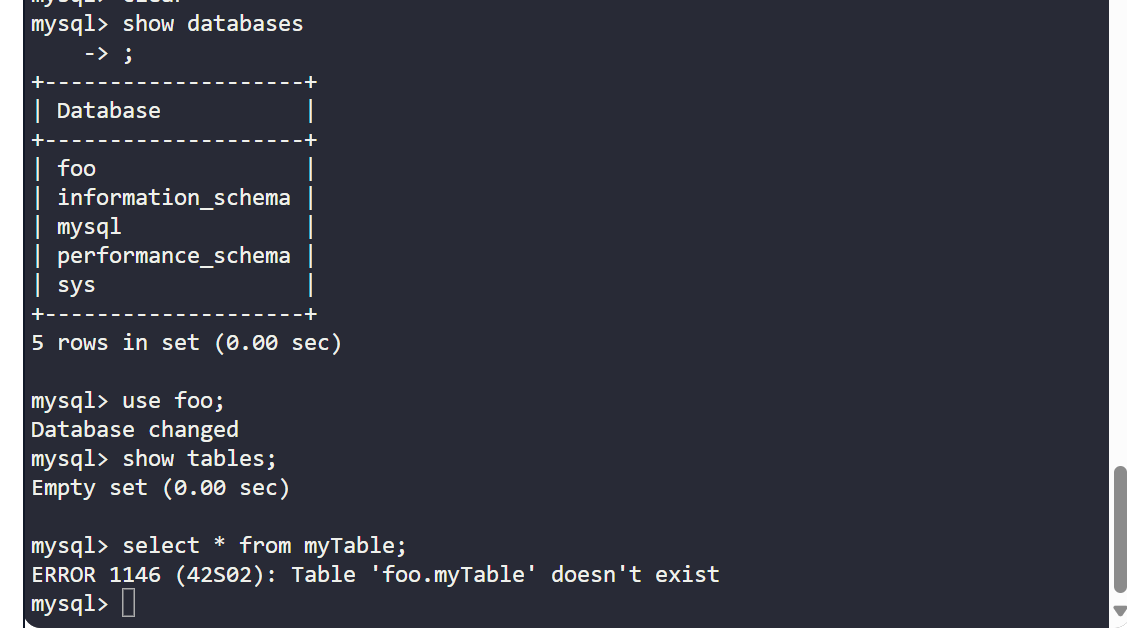Click the 'show databases' command text
Screen dimensions: 1127x634
point(213,24)
